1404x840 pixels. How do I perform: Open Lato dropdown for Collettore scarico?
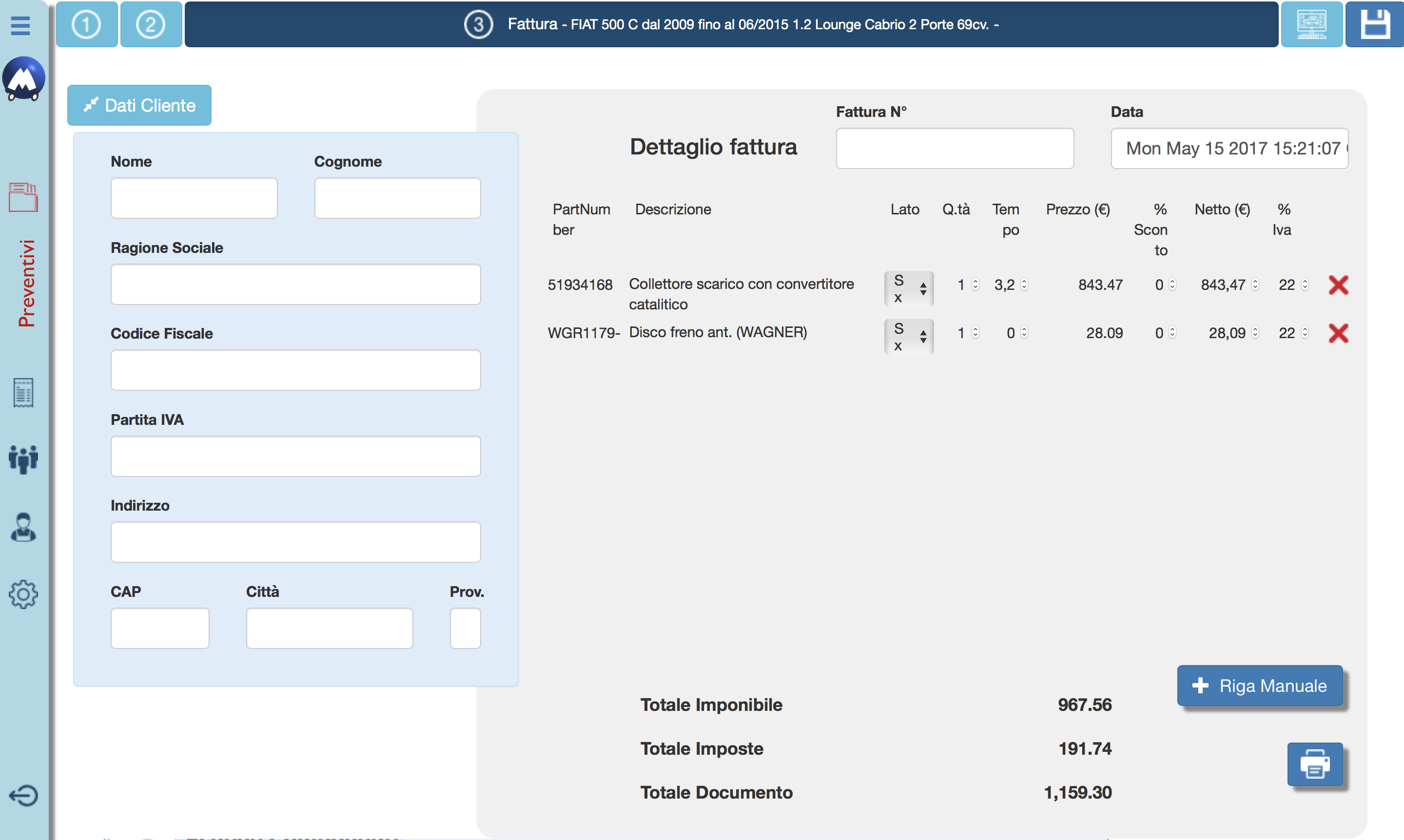pos(908,288)
